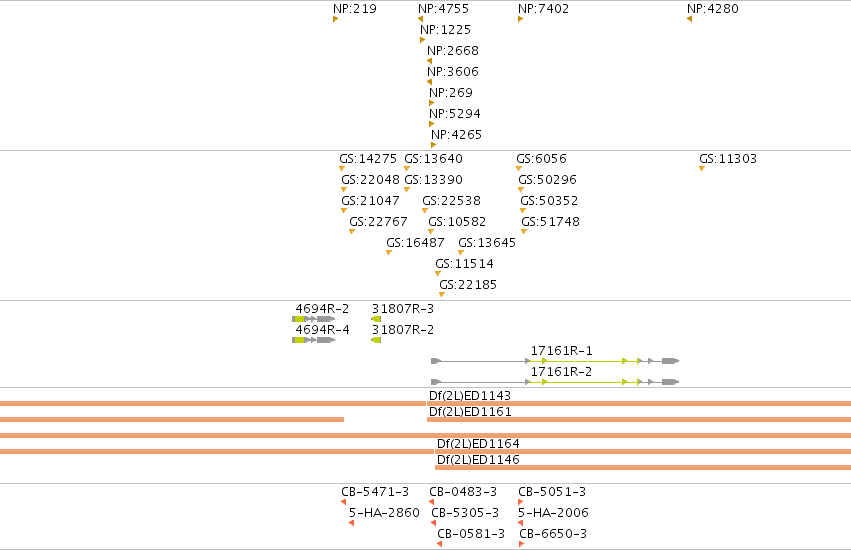Click the GS:13645 insertion triangle

tap(461, 252)
